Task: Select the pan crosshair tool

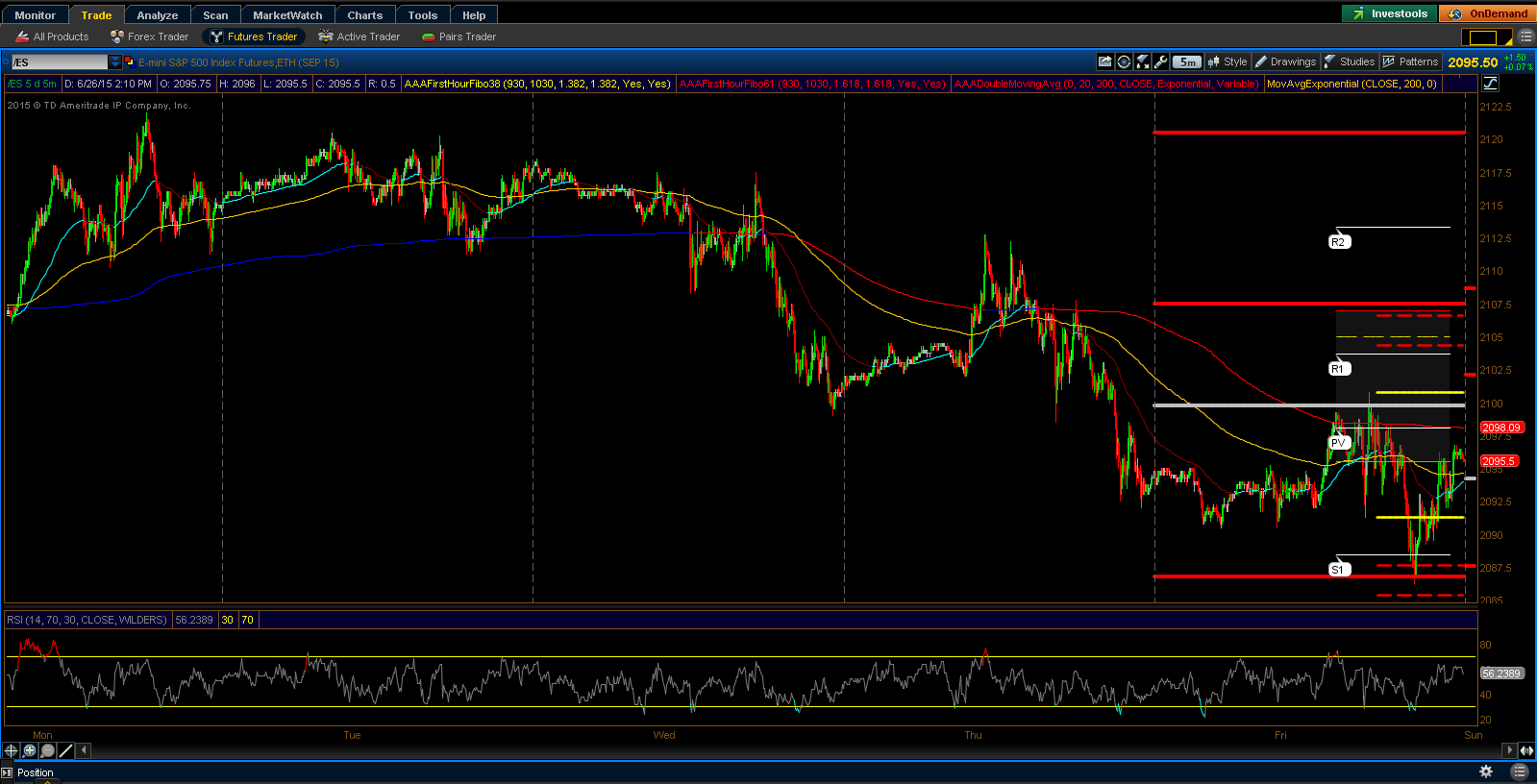Action: [11, 750]
